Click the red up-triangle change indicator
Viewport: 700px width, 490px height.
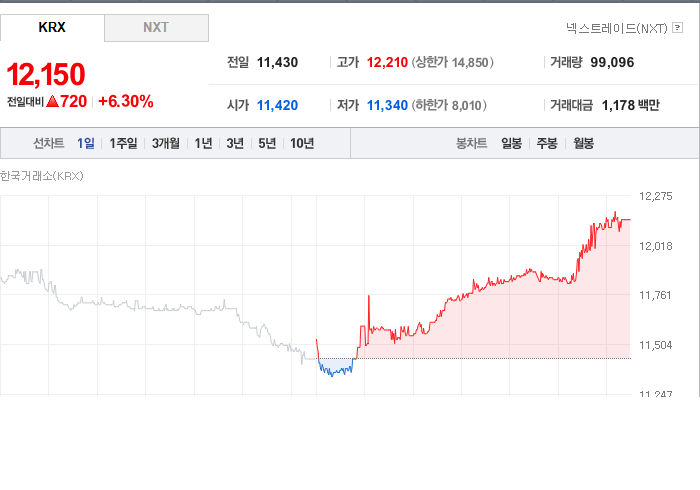[53, 101]
